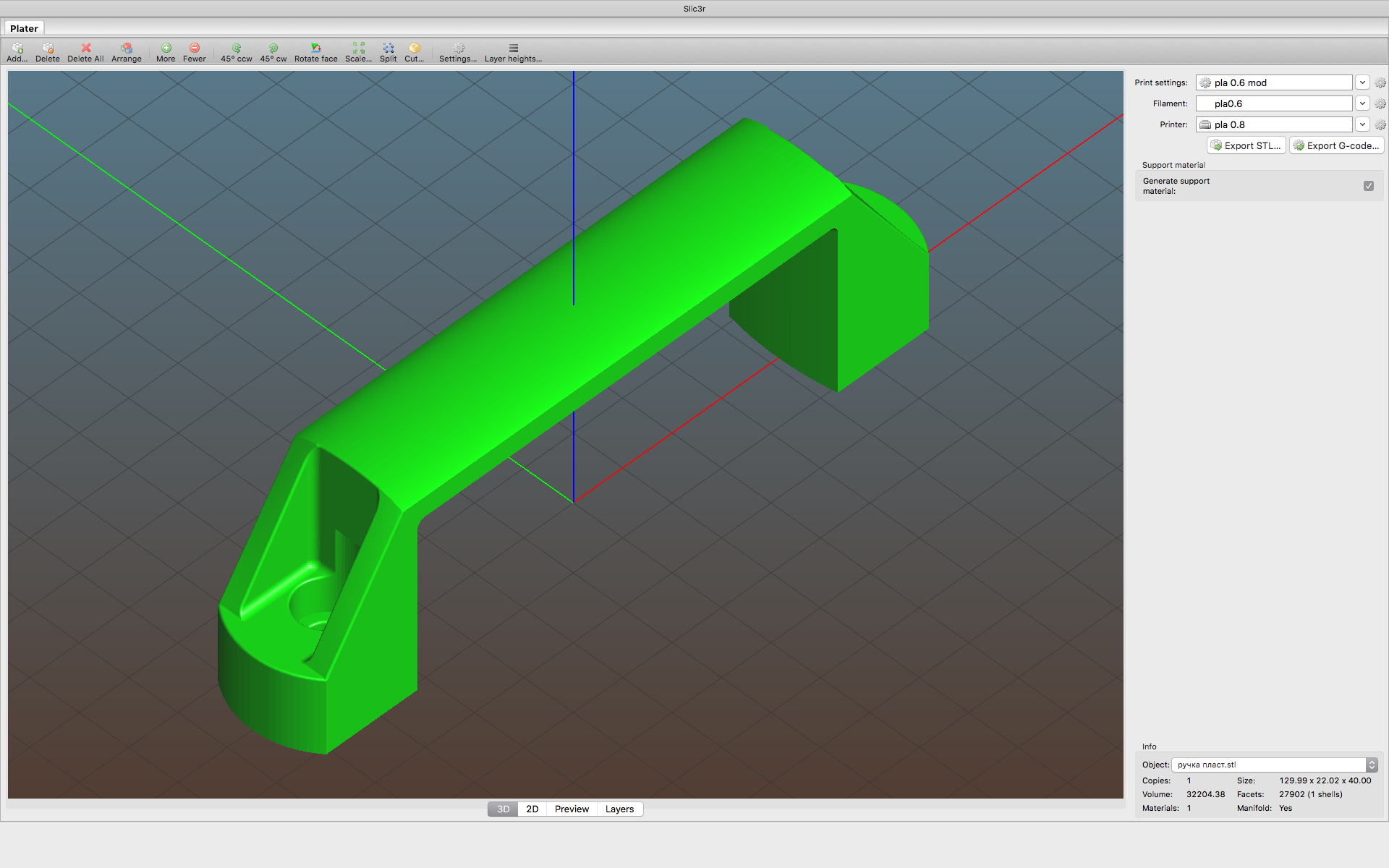Viewport: 1389px width, 868px height.
Task: Expand Printer selection dropdown
Action: pyautogui.click(x=1361, y=125)
